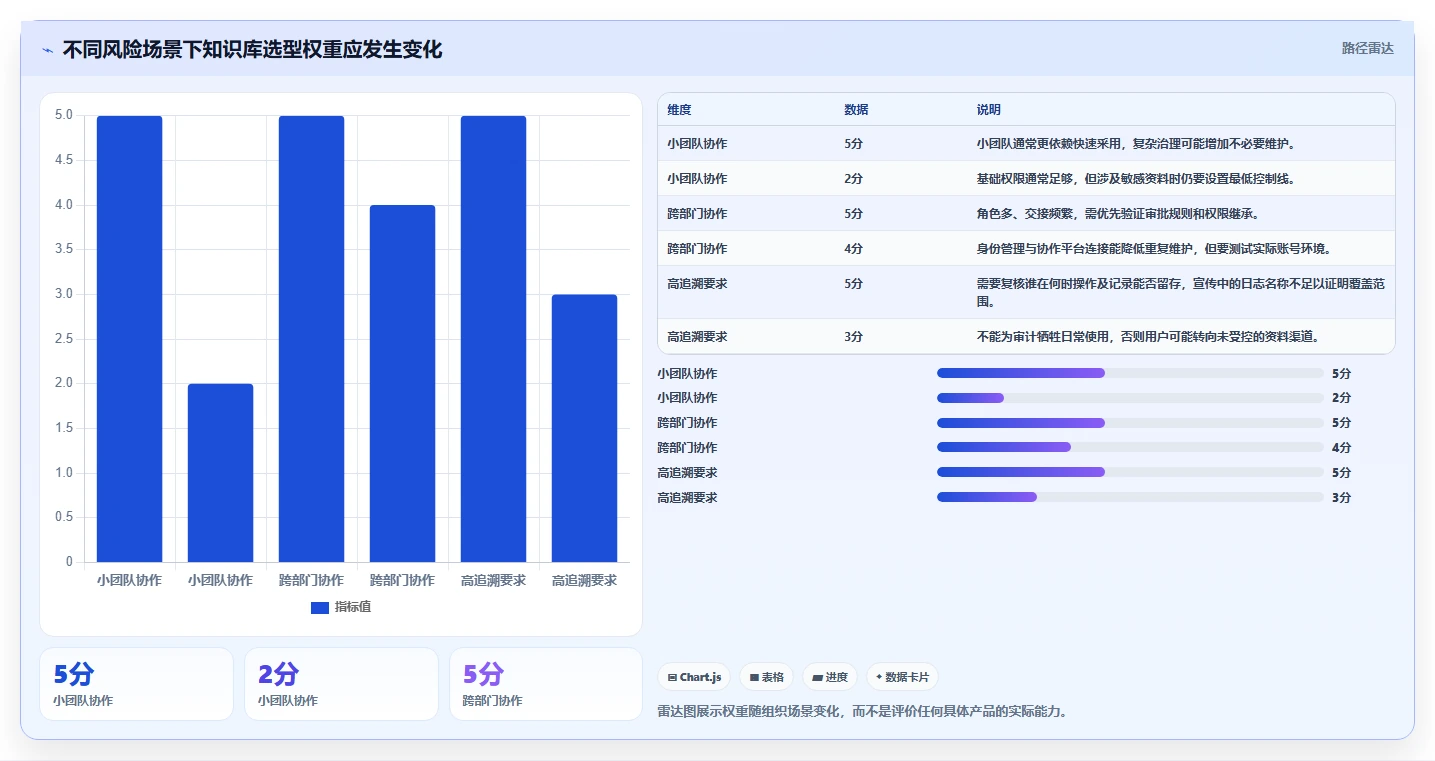Click the 跨部门协作 bar reaching 4.0
Screen dimensions: 1435x761
402,384
